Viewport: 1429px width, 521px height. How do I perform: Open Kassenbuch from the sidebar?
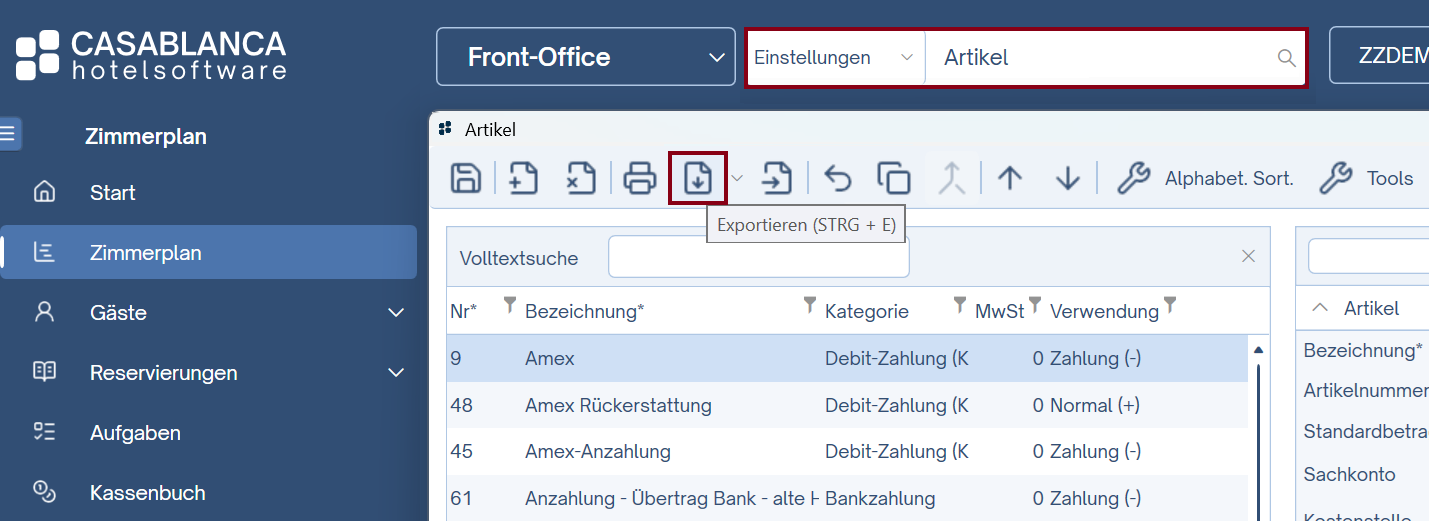tap(147, 493)
